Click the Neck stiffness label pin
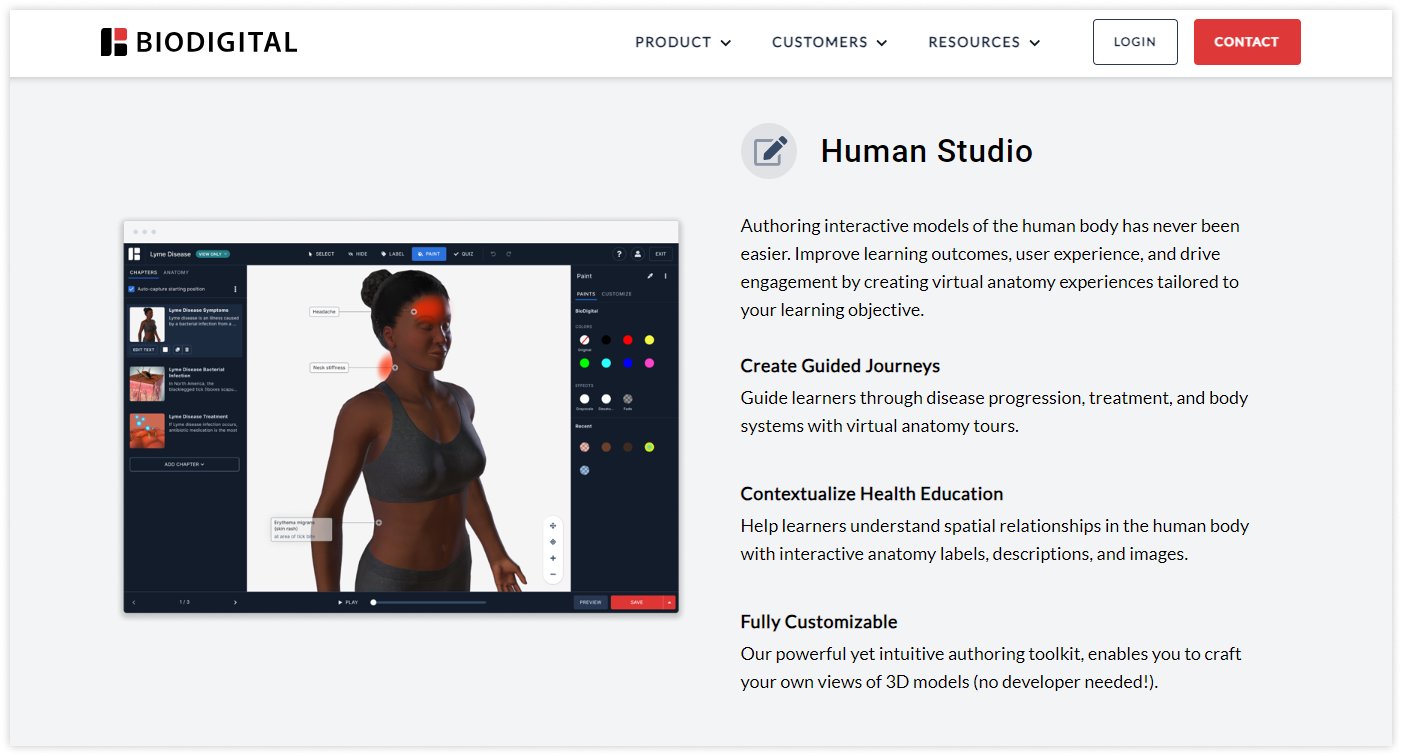1402x756 pixels. tap(395, 368)
